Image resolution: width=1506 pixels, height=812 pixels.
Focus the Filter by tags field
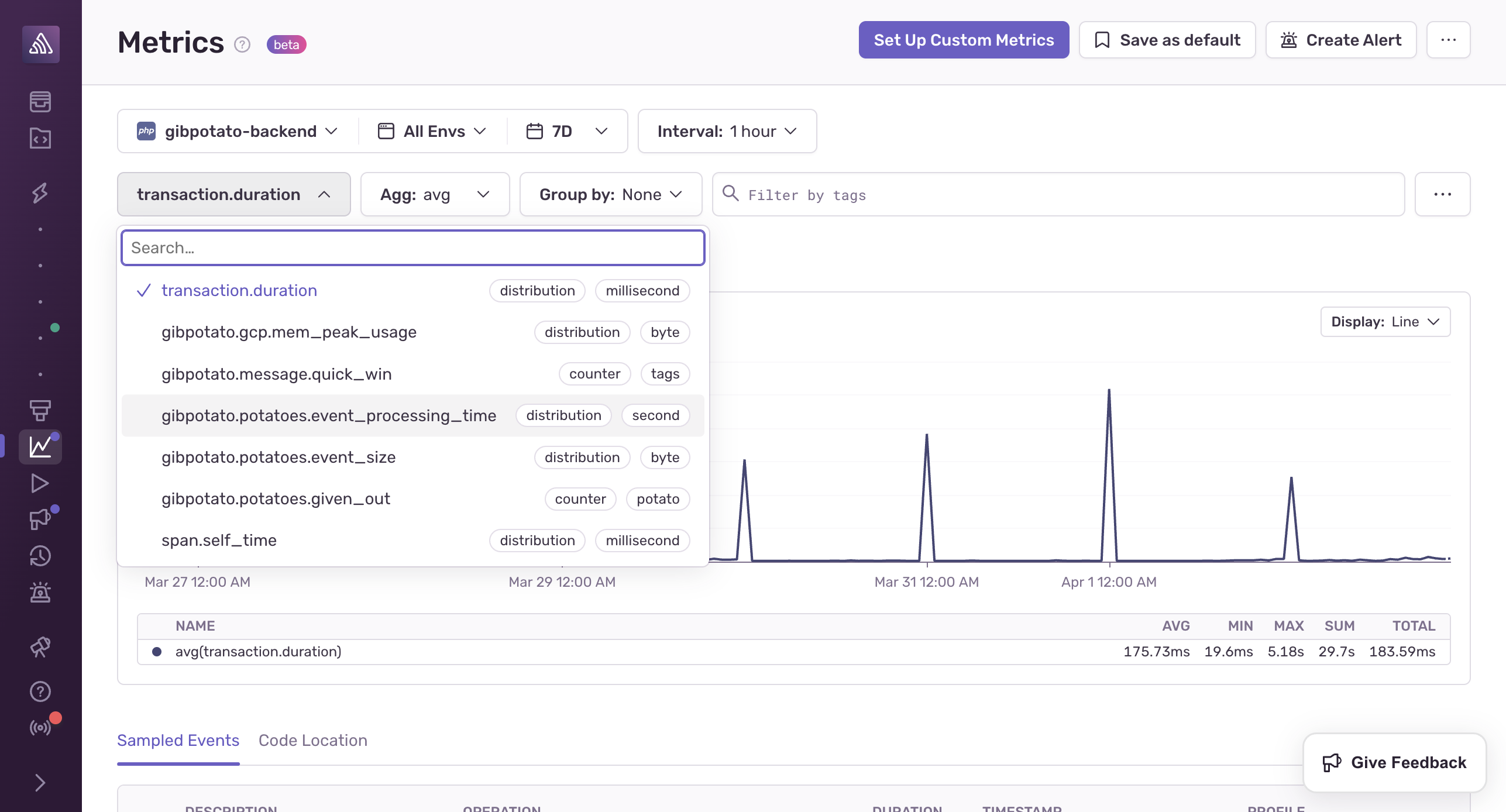point(1058,194)
